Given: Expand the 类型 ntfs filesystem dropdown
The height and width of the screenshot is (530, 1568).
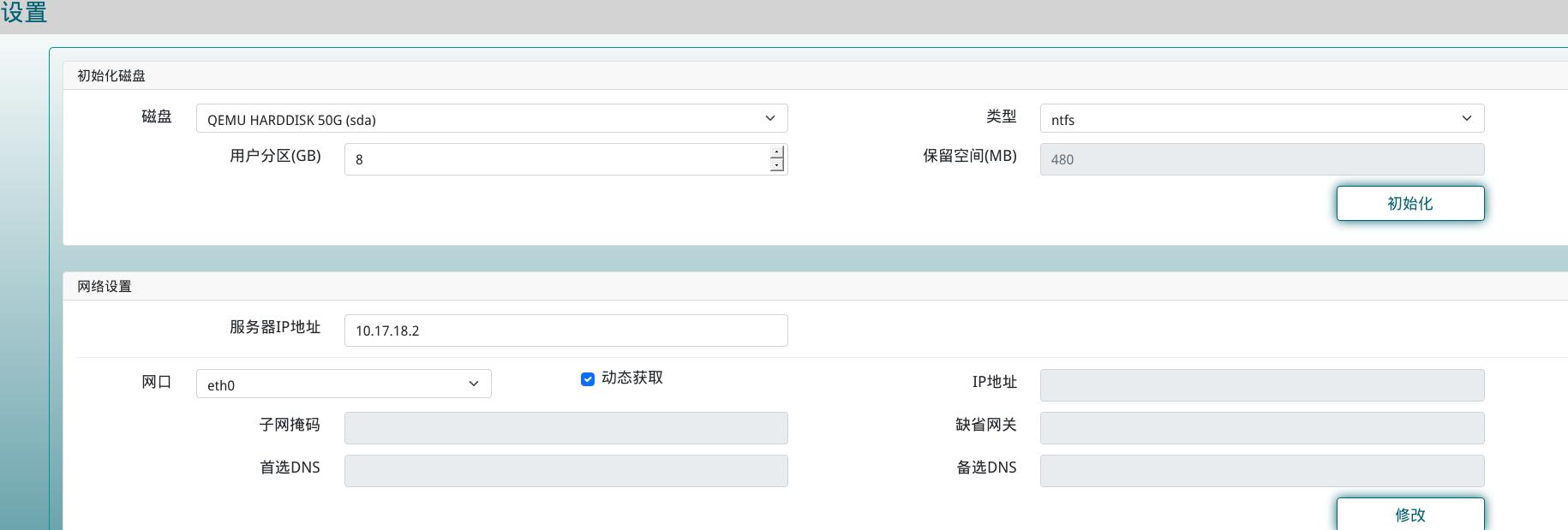Looking at the screenshot, I should coord(1261,119).
